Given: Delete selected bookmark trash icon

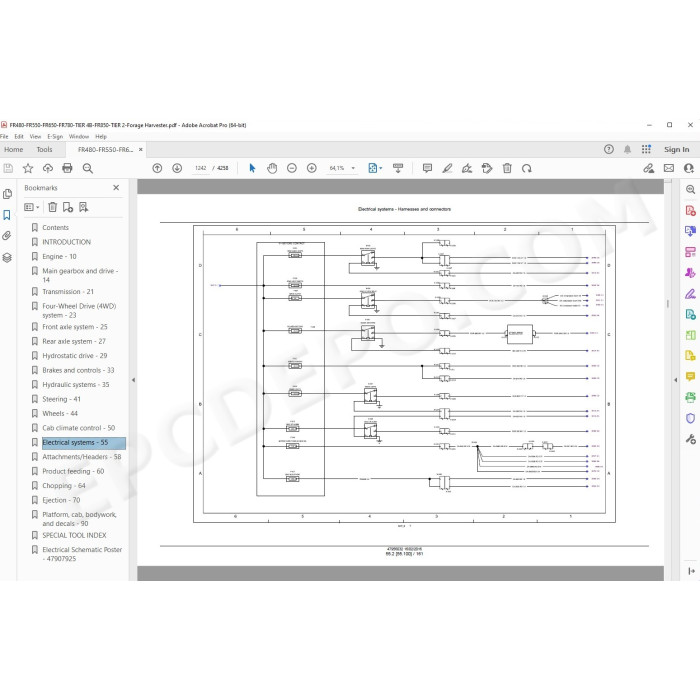Looking at the screenshot, I should coord(53,207).
